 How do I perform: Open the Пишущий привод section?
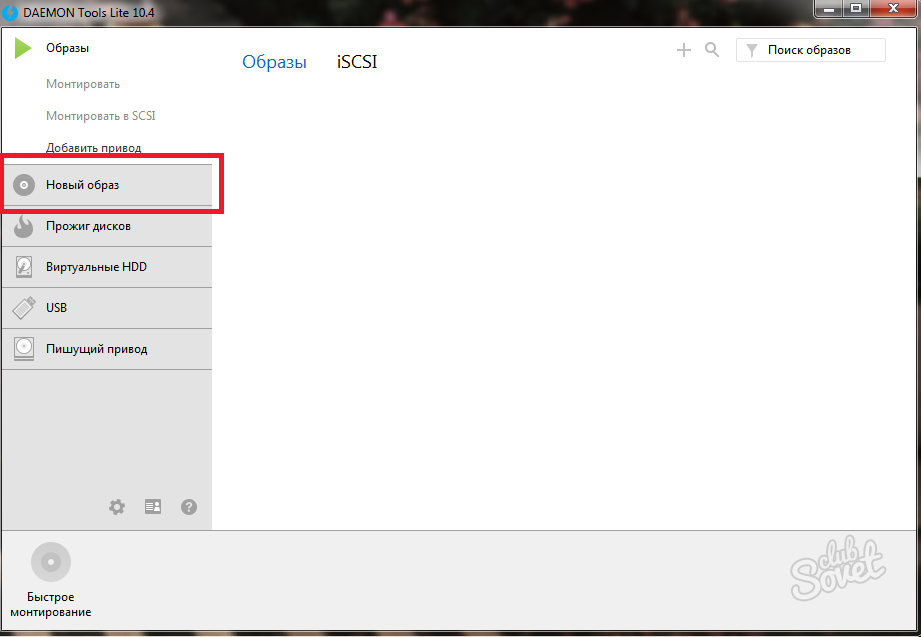tap(96, 349)
